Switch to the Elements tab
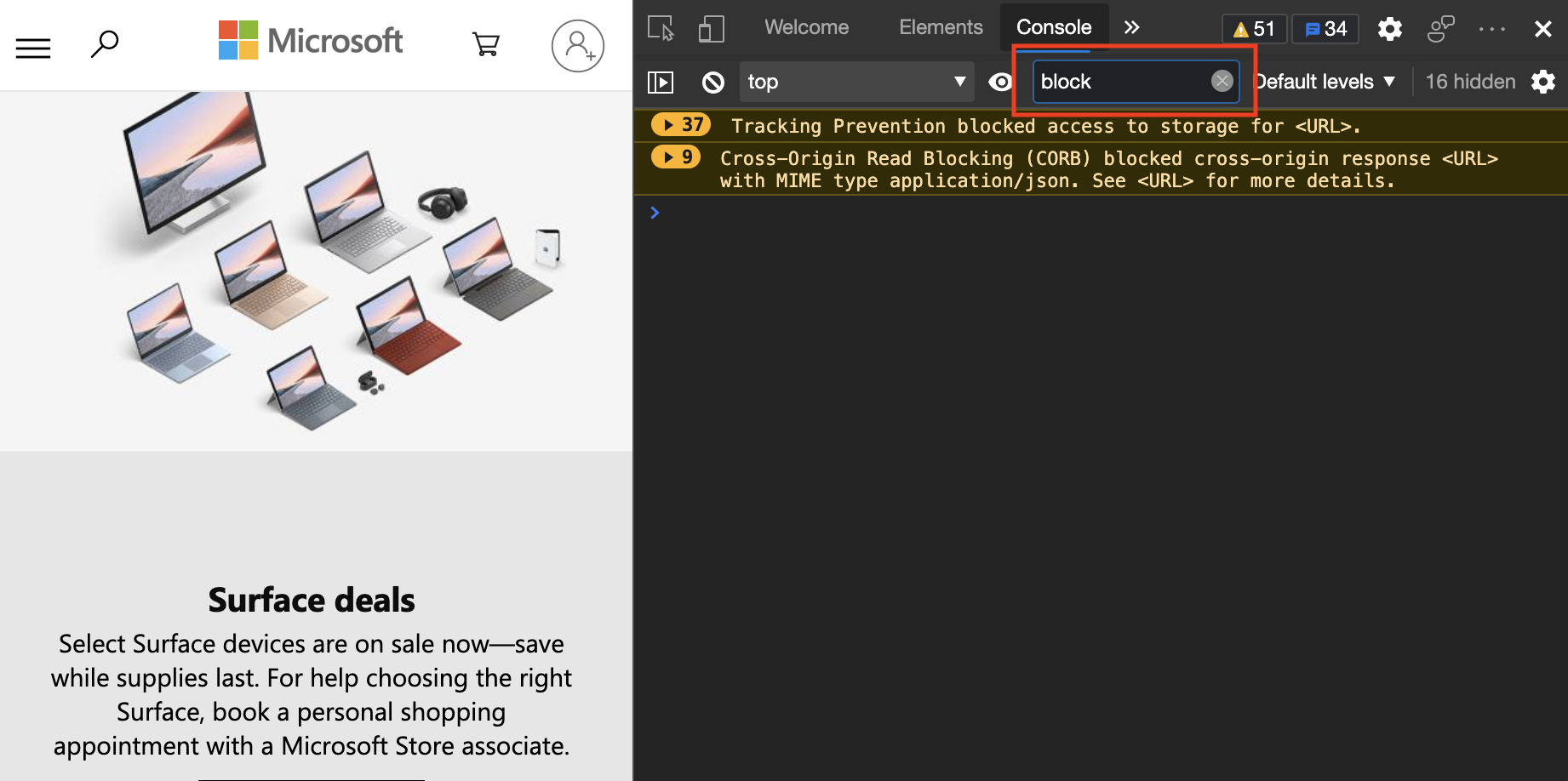 (941, 26)
